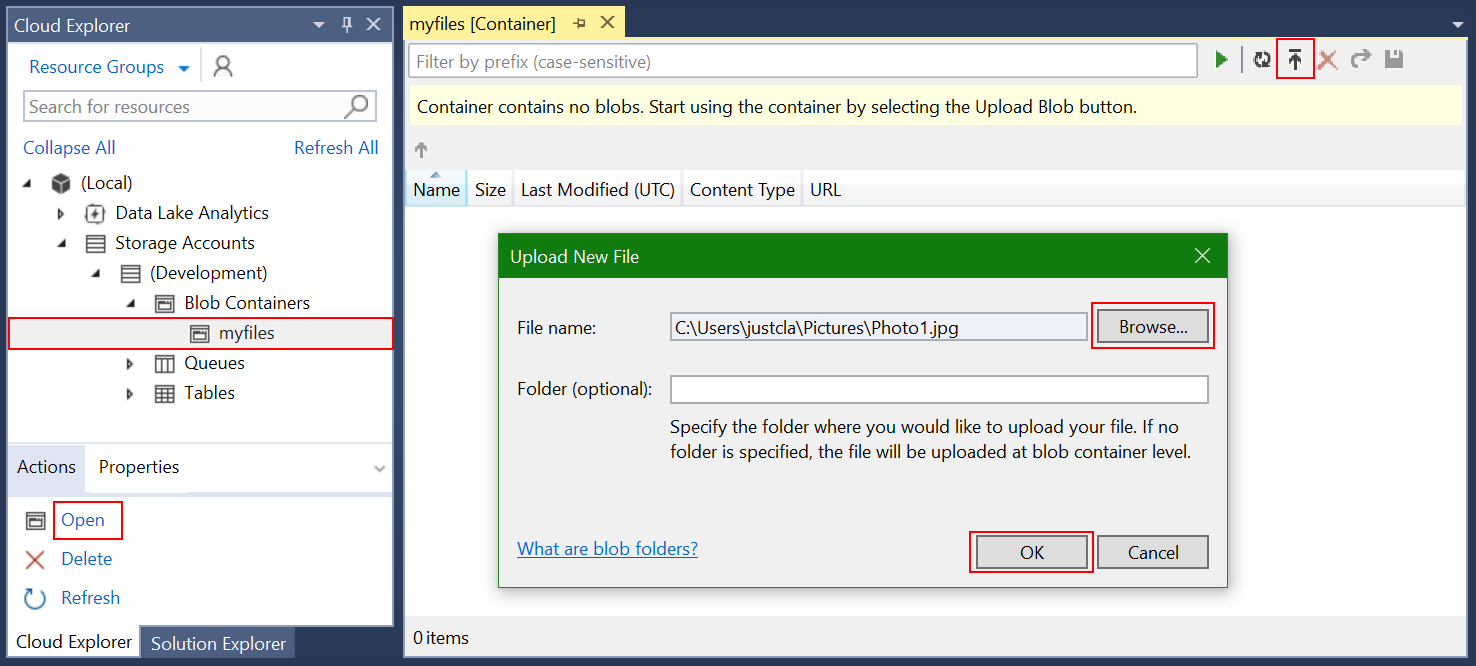Click the account management person icon
The image size is (1476, 666).
pos(223,66)
